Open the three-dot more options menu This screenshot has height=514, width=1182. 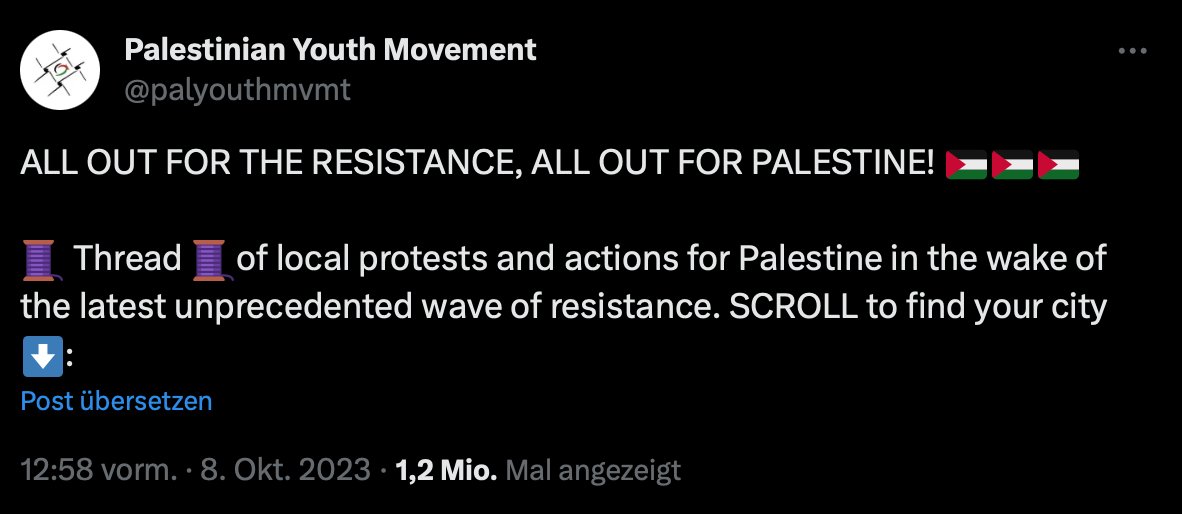click(x=1133, y=52)
